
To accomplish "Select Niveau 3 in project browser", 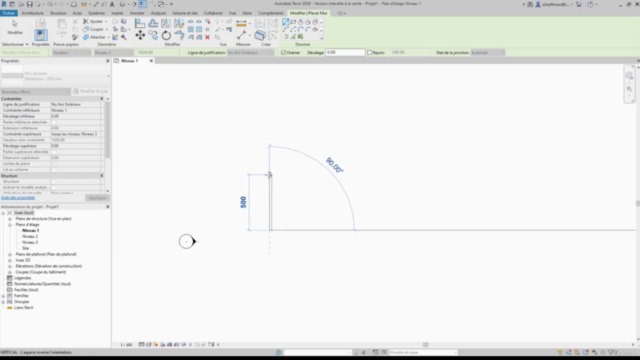I will 30,242.
